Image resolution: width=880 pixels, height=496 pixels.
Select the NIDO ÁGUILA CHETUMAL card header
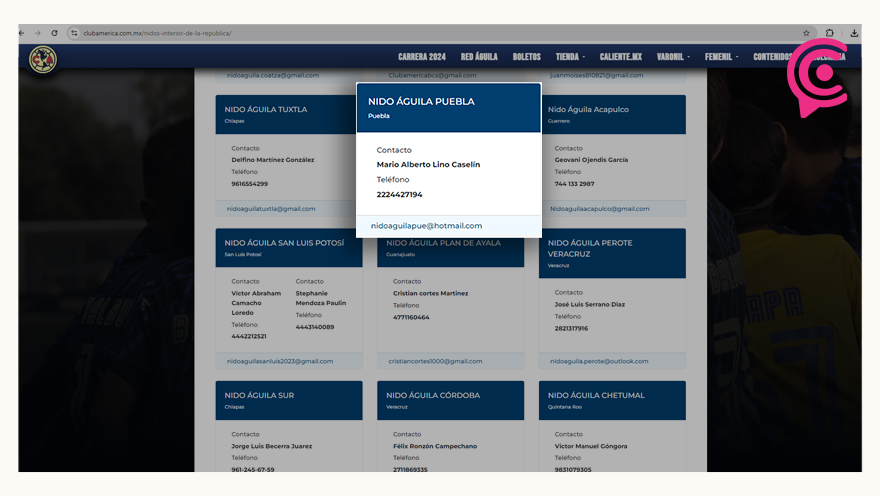pyautogui.click(x=612, y=401)
